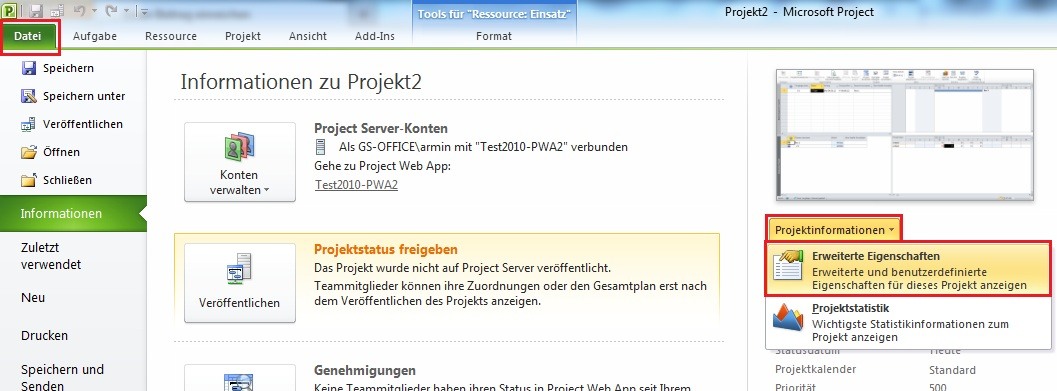Click the Informationen zu Projekt2 title
This screenshot has height=391, width=1057.
(301, 82)
